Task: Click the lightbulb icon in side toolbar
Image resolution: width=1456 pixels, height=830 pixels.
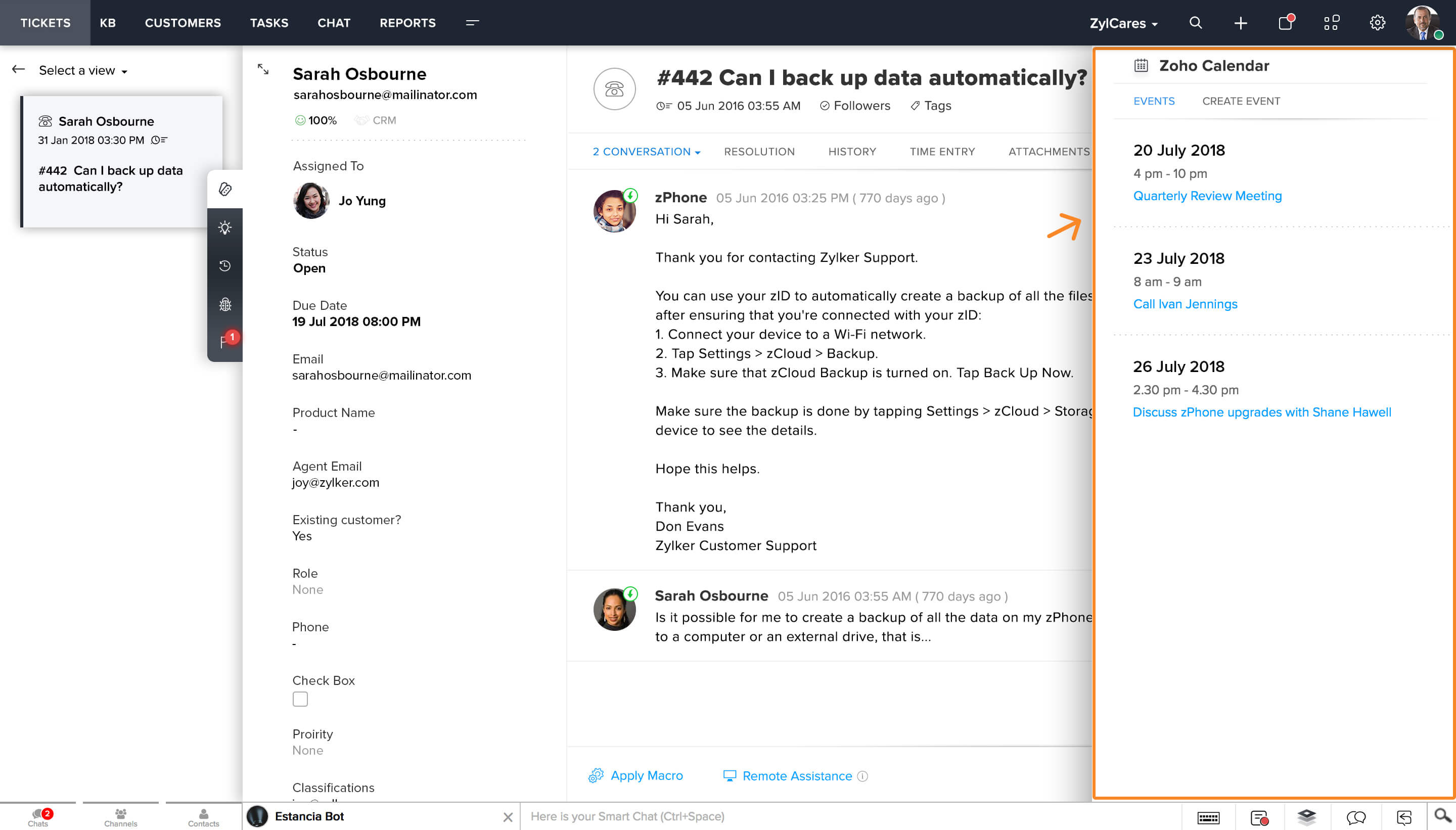Action: tap(224, 227)
